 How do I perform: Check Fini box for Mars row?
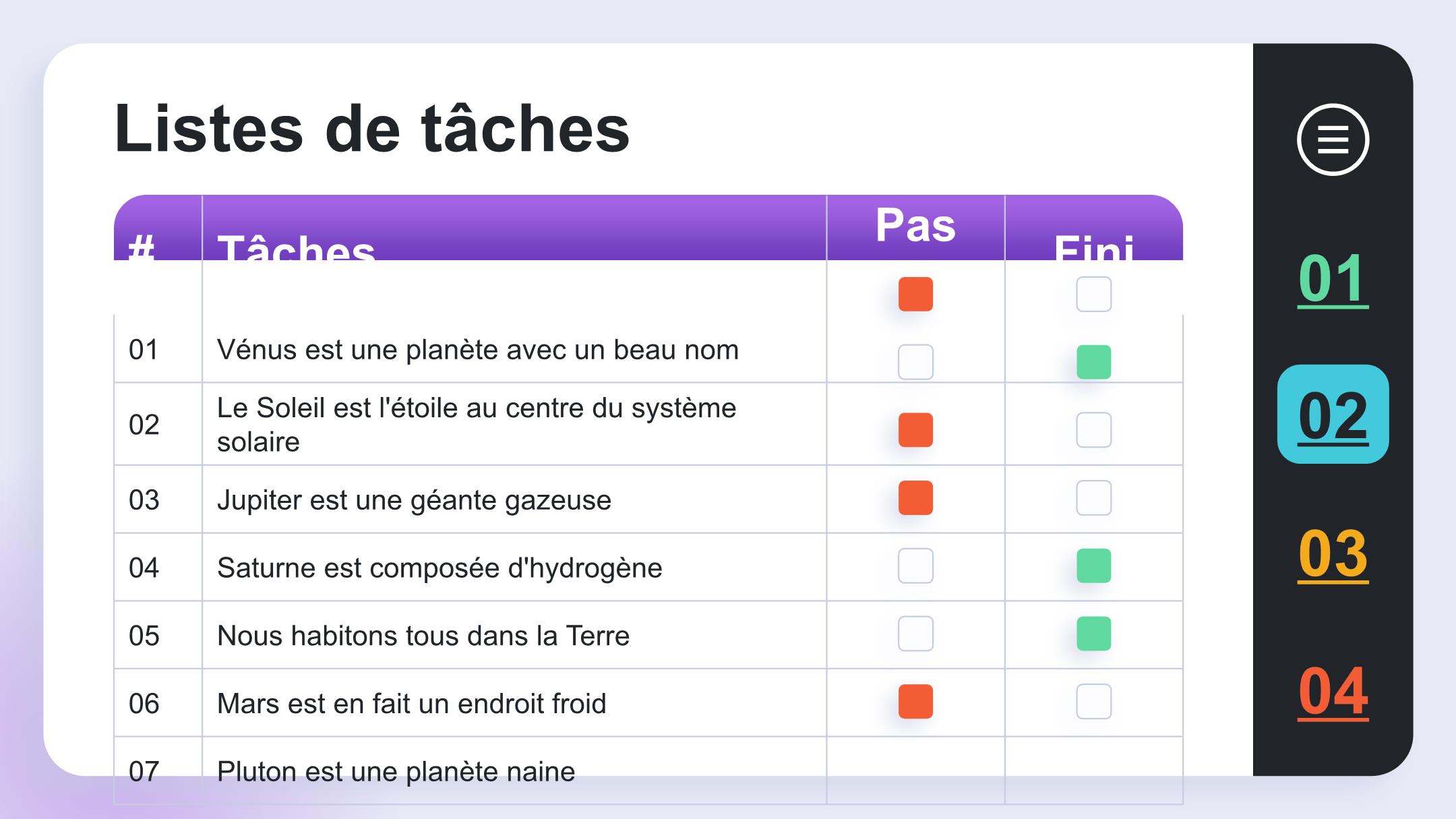tap(1093, 702)
